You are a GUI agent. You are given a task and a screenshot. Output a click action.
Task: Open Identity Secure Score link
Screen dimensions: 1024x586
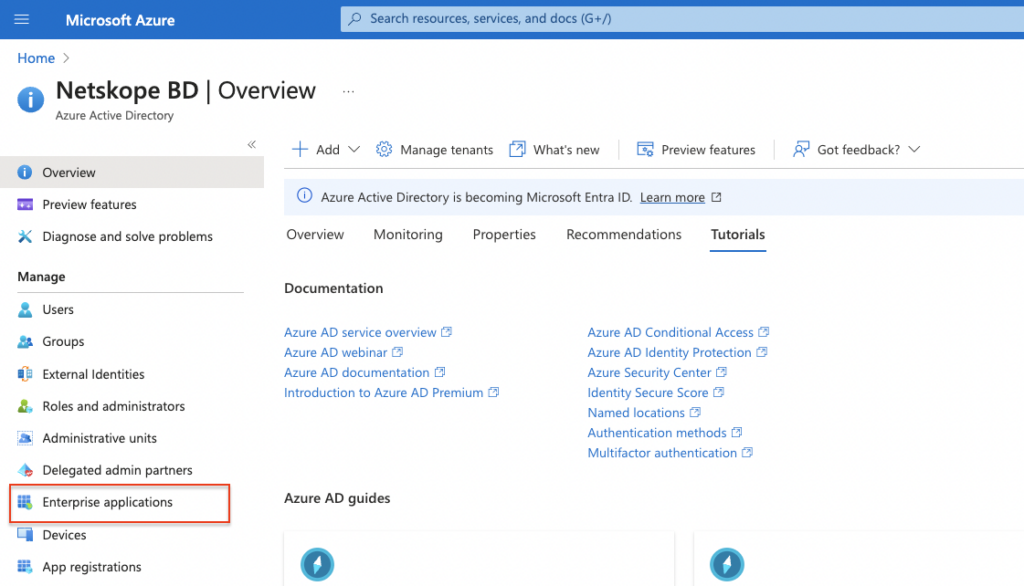tap(648, 393)
